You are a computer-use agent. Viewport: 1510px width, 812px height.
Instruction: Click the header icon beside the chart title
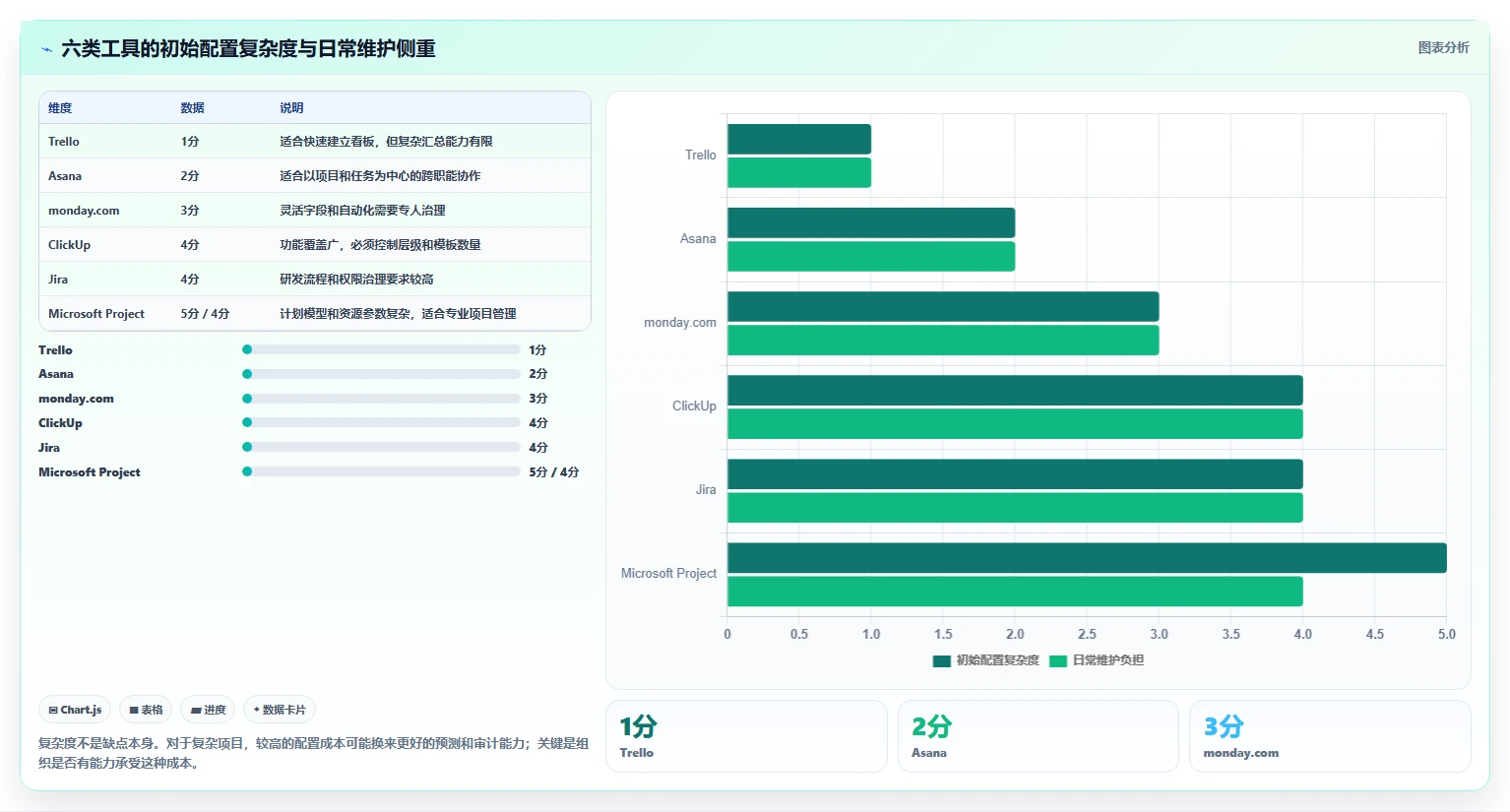click(x=46, y=49)
